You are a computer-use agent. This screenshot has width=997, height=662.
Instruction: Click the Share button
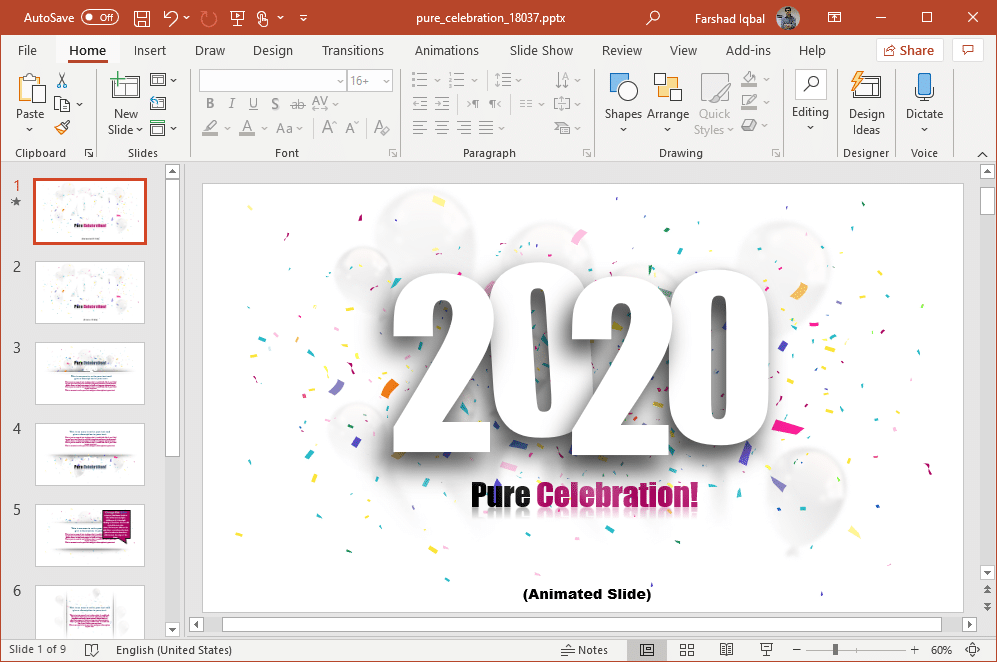pos(909,51)
